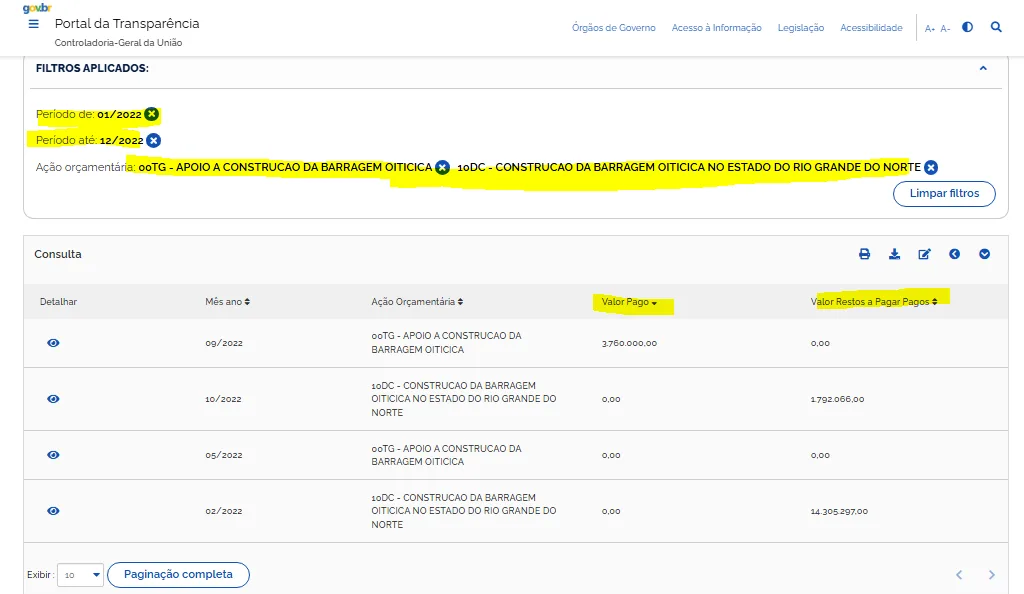Open the Legislação link
1024x594 pixels.
tap(801, 27)
